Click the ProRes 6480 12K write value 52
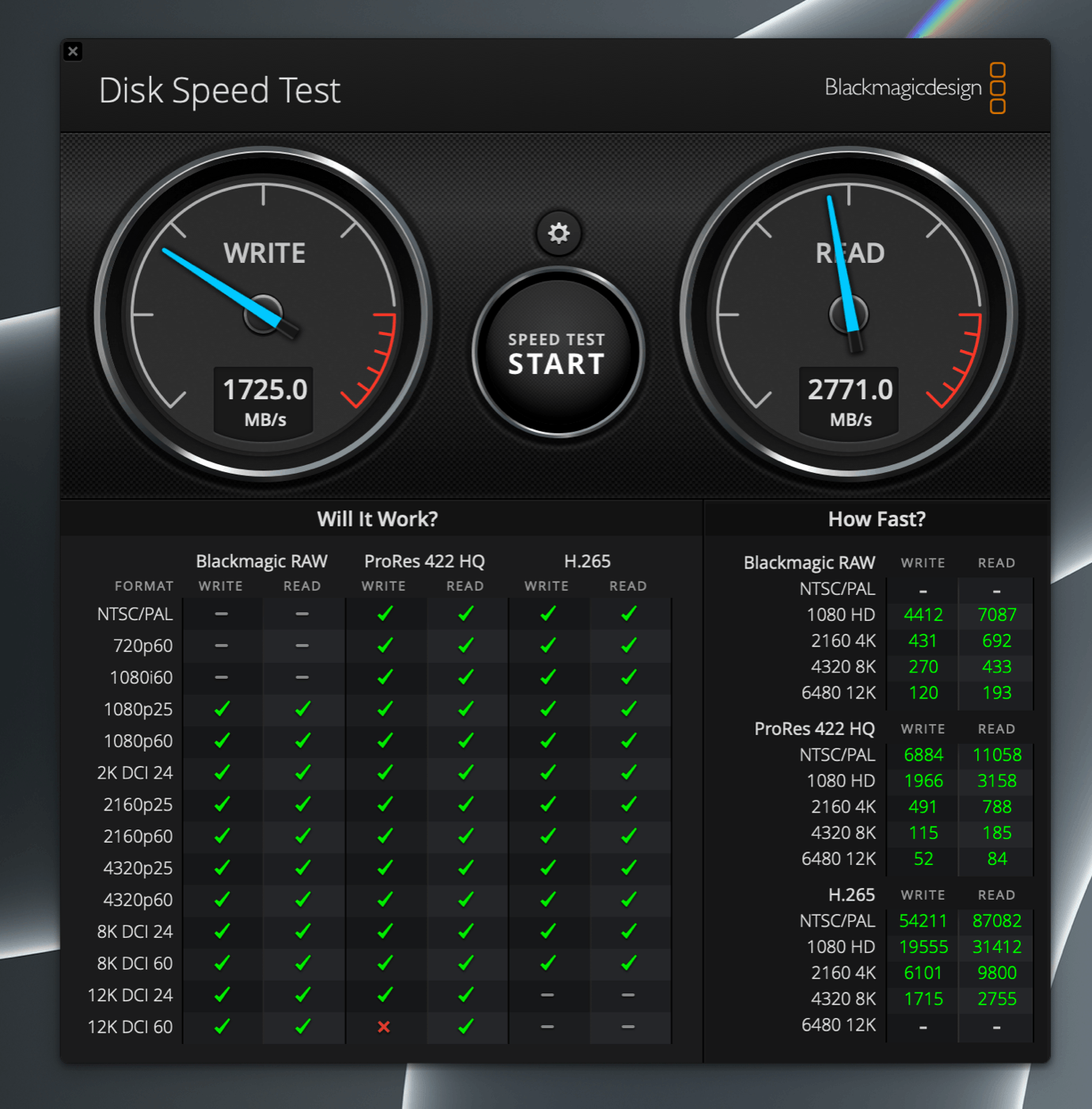Viewport: 1092px width, 1109px height. click(x=923, y=859)
